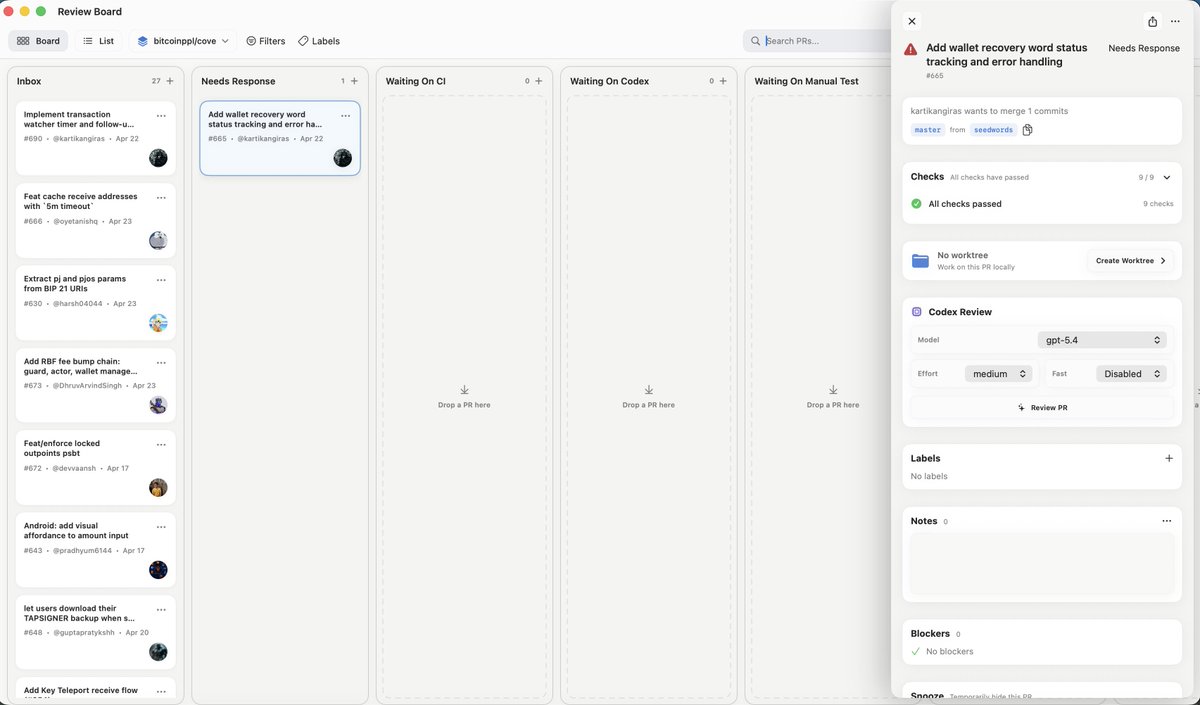
Task: Click the Search PRs field
Action: (x=810, y=41)
